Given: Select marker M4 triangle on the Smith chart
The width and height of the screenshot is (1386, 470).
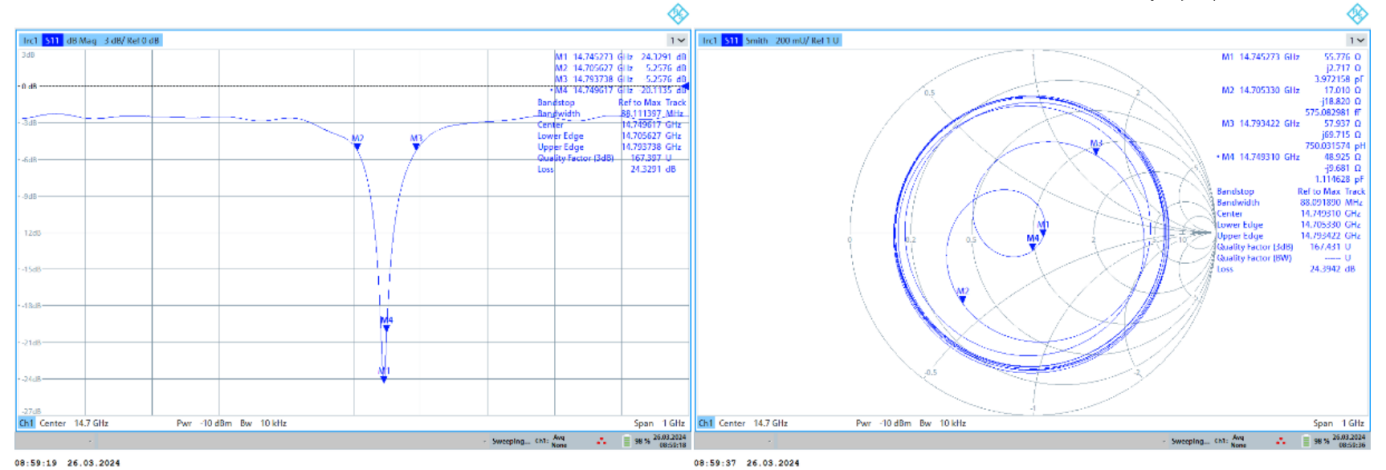Looking at the screenshot, I should 1096,153.
